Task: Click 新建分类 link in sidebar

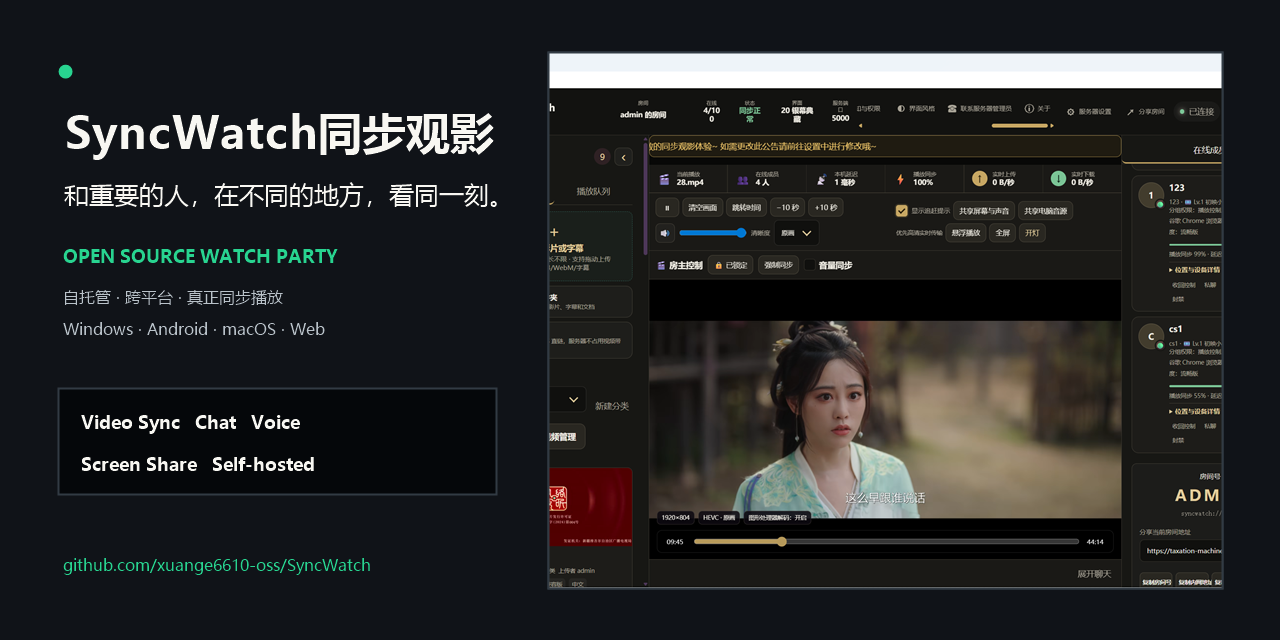Action: coord(612,405)
